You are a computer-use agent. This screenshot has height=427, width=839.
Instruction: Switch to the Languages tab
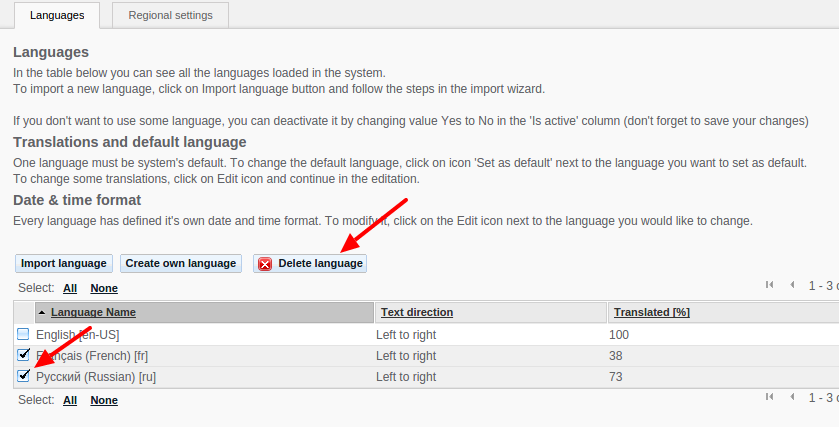[57, 16]
